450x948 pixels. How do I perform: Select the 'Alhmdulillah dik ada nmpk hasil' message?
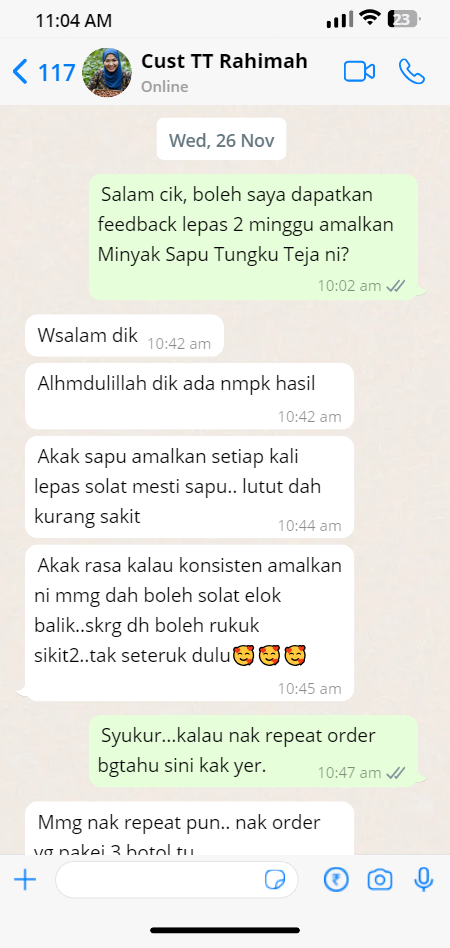[x=189, y=395]
